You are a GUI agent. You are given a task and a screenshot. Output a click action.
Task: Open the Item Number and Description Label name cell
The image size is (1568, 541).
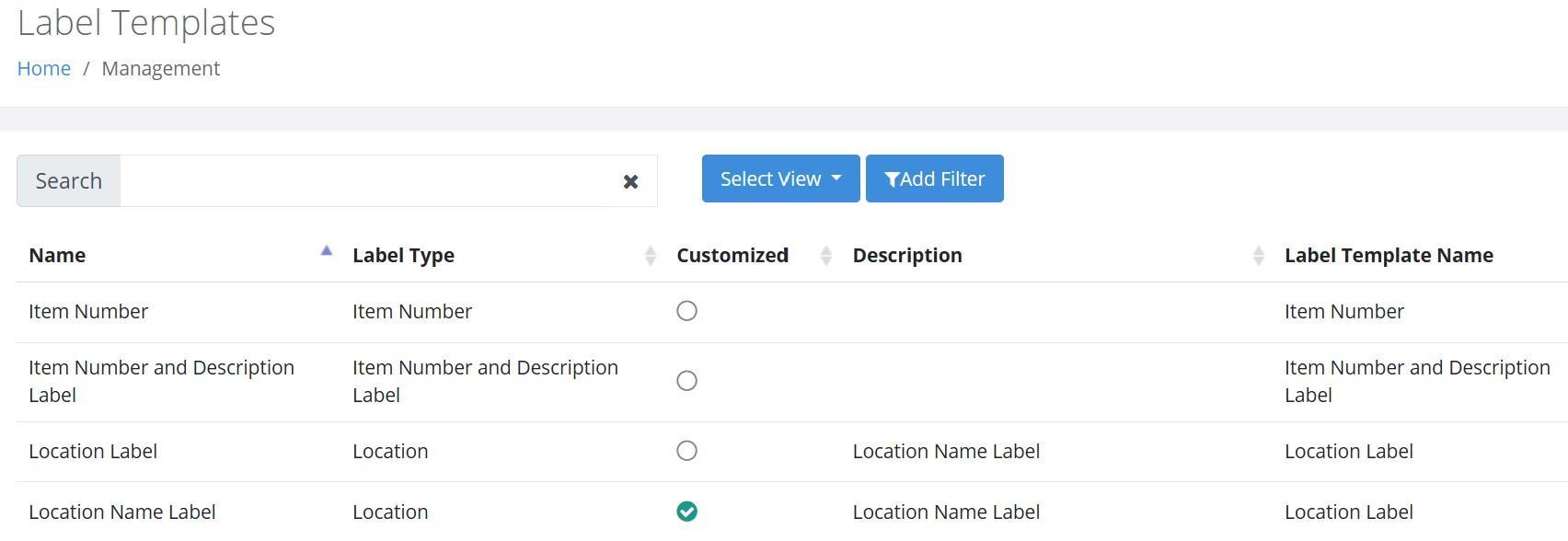[x=161, y=381]
